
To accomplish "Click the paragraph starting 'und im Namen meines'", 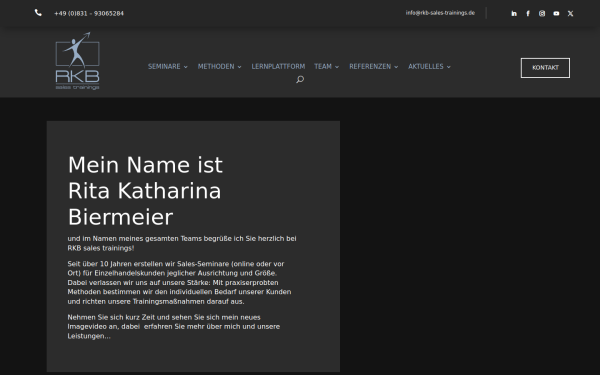I will pyautogui.click(x=182, y=243).
